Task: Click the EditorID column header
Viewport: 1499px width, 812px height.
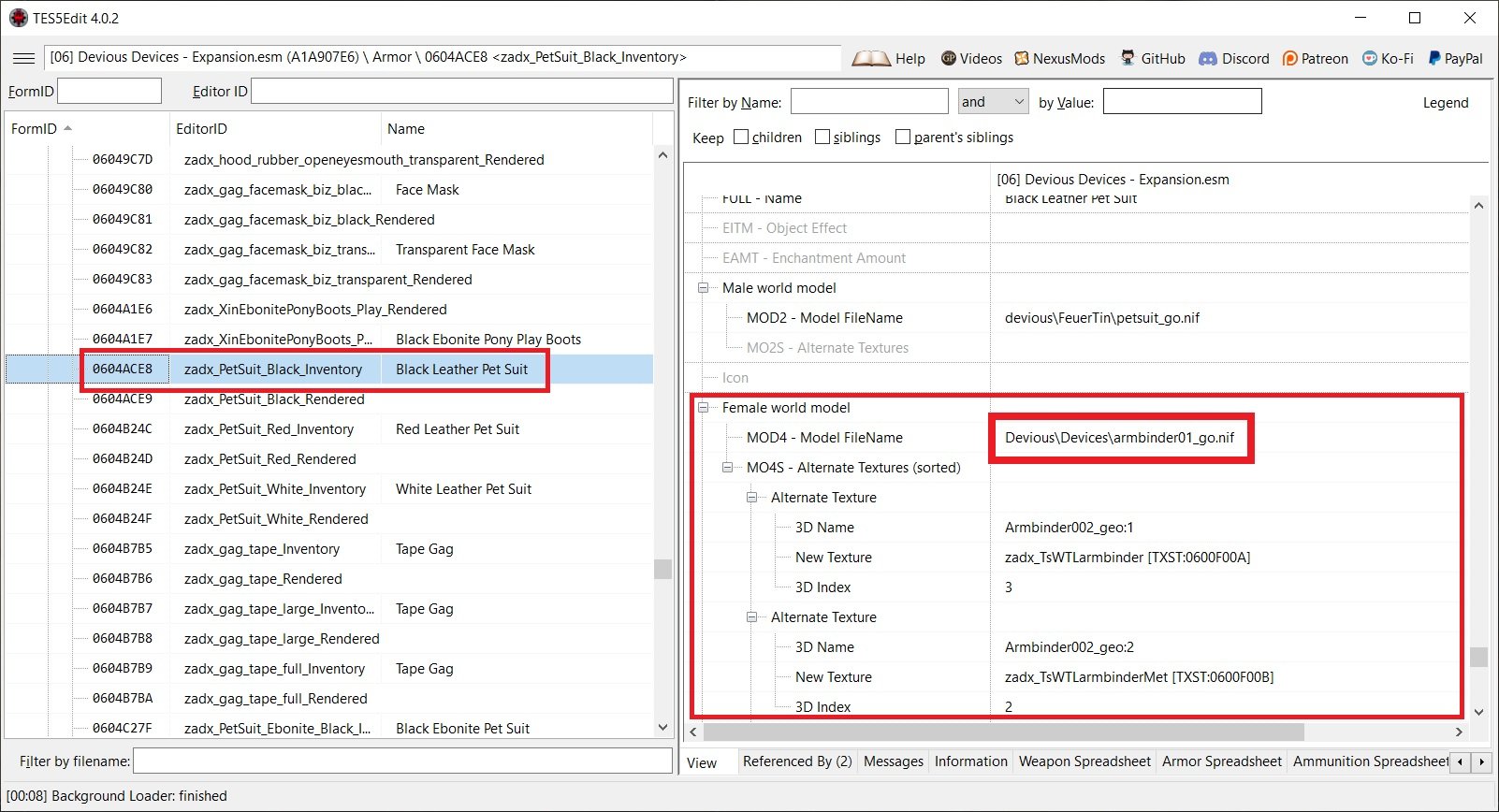Action: point(275,129)
